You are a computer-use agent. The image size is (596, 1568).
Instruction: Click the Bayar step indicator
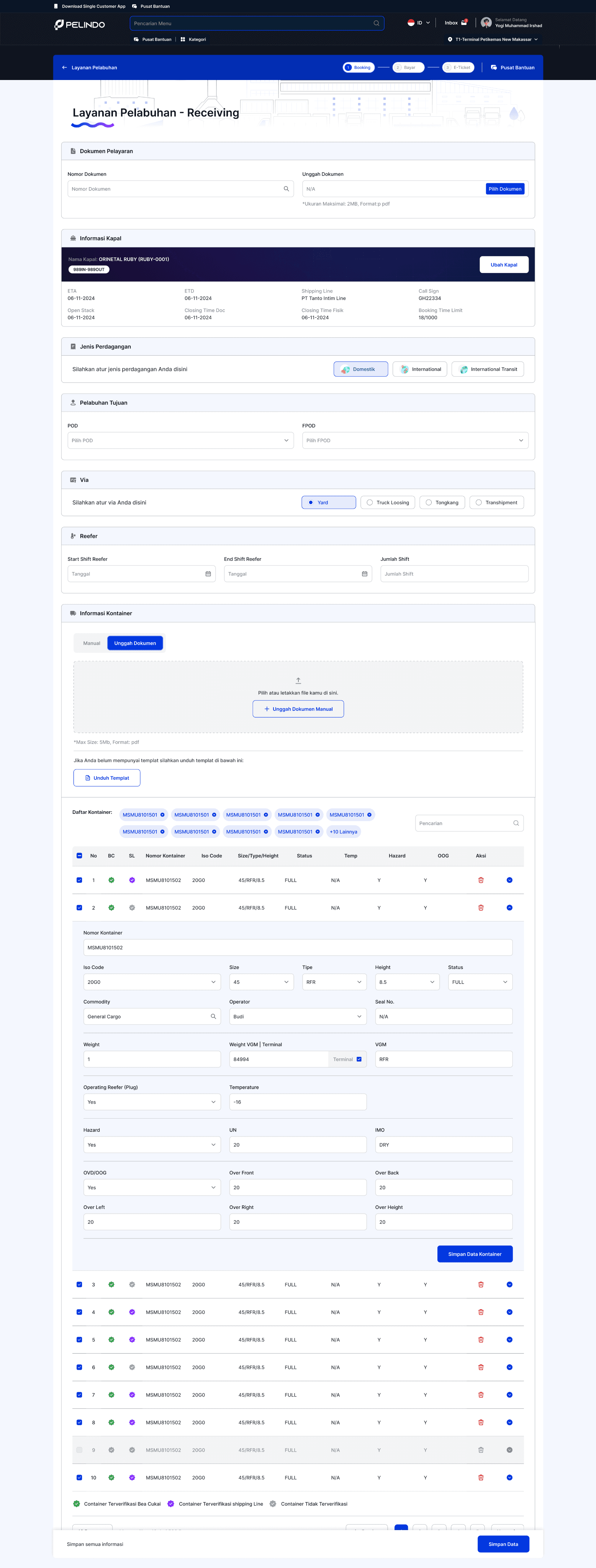408,67
